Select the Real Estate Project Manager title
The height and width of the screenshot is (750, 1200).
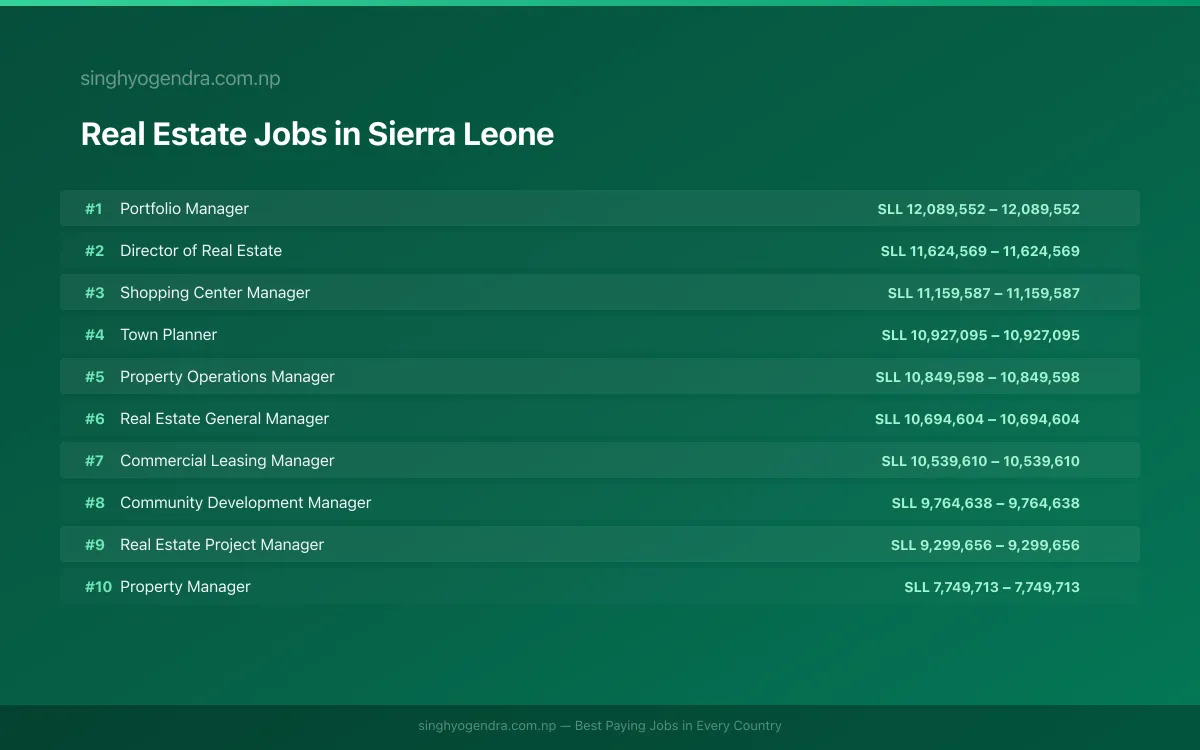pyautogui.click(x=222, y=545)
